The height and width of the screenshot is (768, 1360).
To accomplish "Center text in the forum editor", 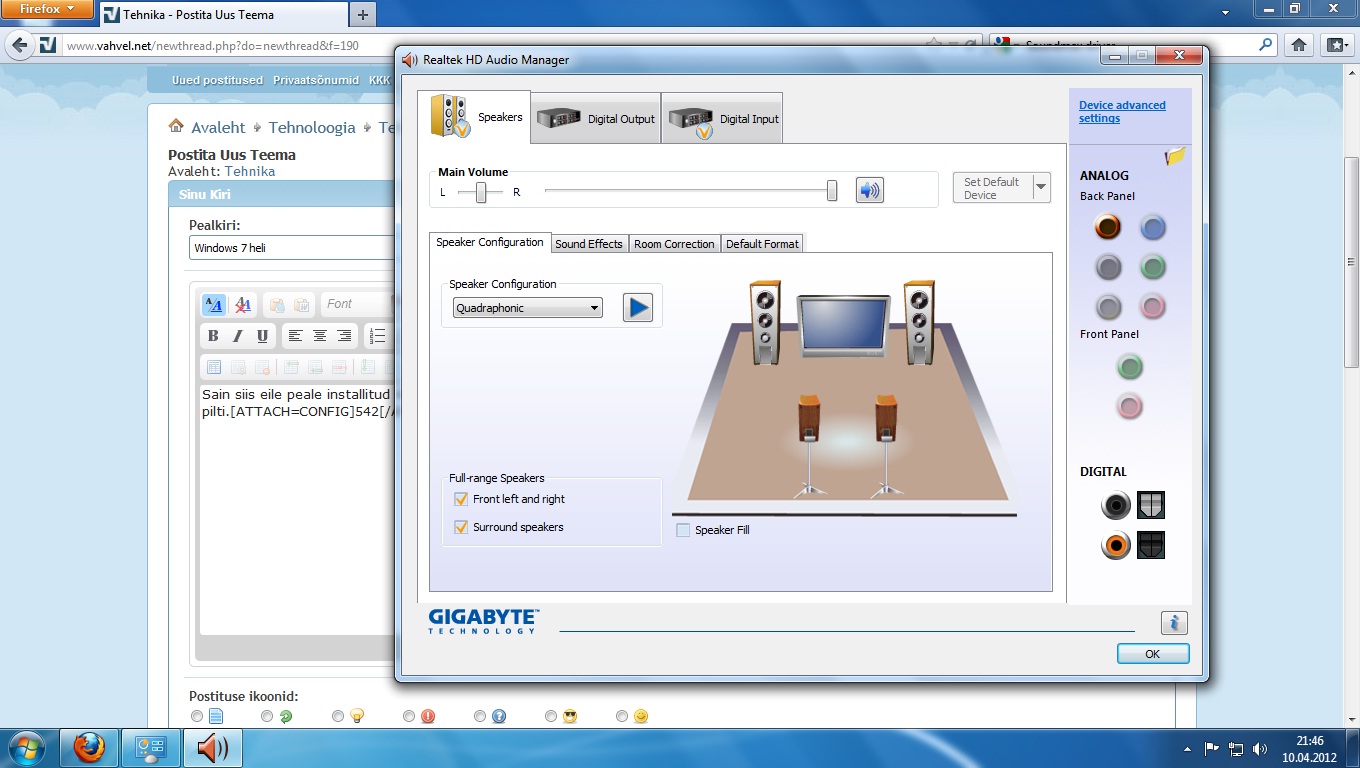I will (x=320, y=336).
